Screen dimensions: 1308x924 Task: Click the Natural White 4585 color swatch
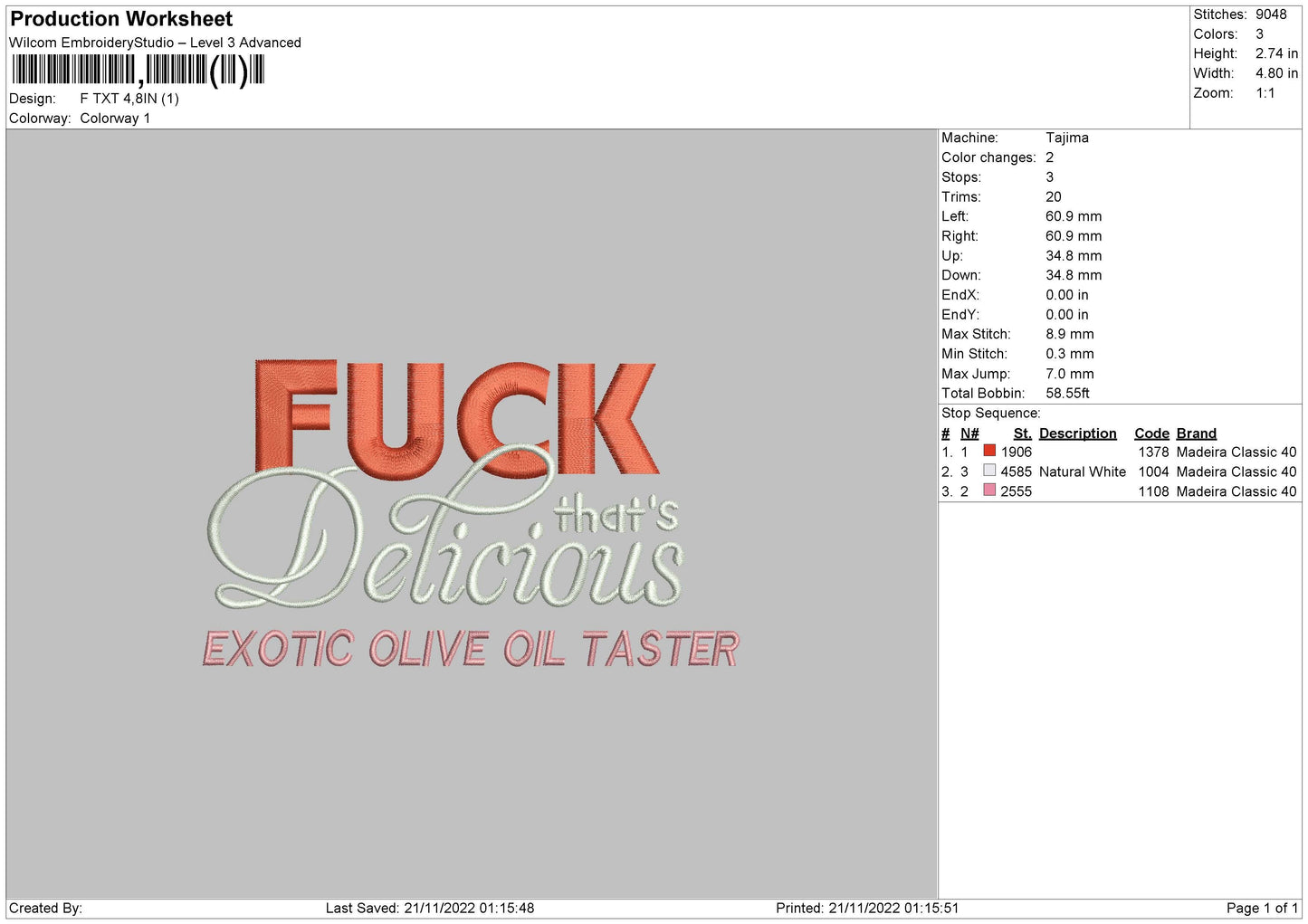(989, 471)
